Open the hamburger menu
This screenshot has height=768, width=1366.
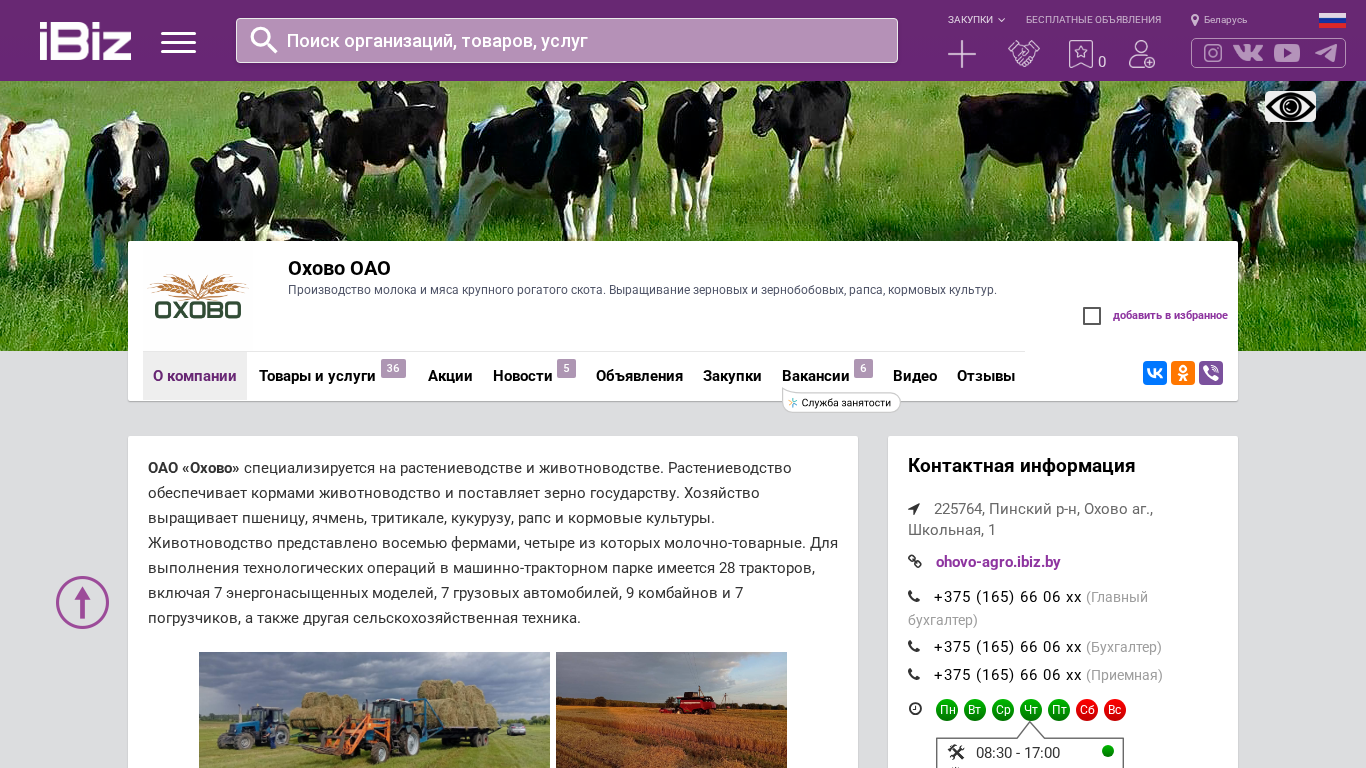[178, 42]
